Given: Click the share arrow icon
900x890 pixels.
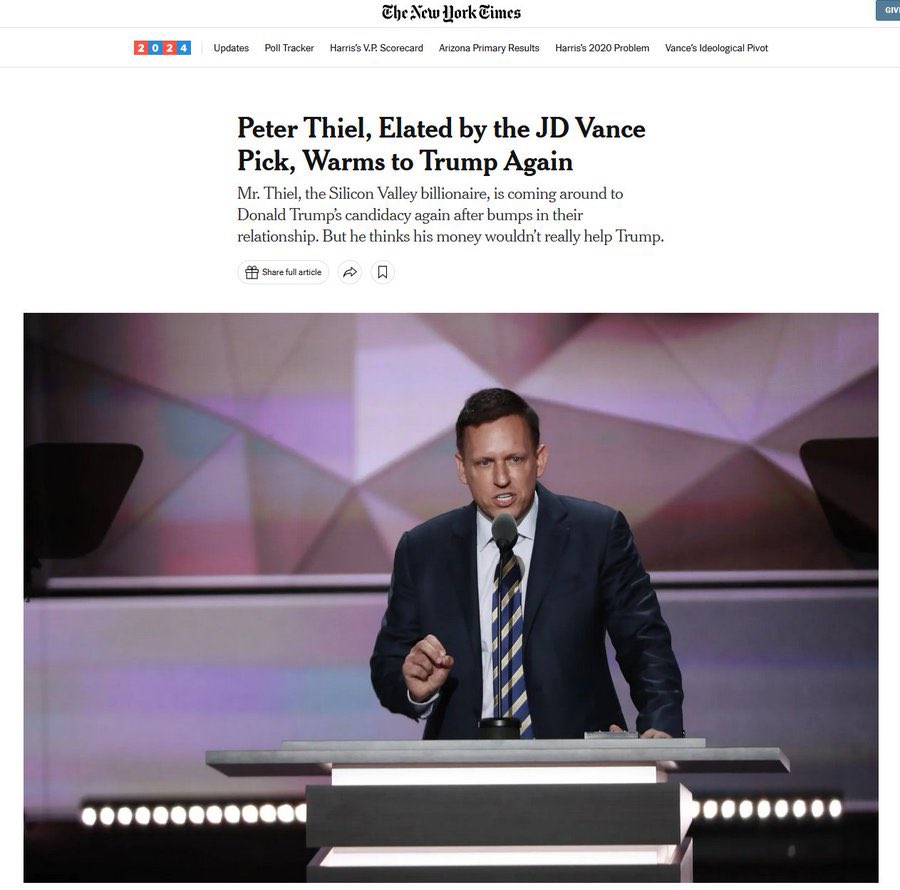Looking at the screenshot, I should 350,273.
